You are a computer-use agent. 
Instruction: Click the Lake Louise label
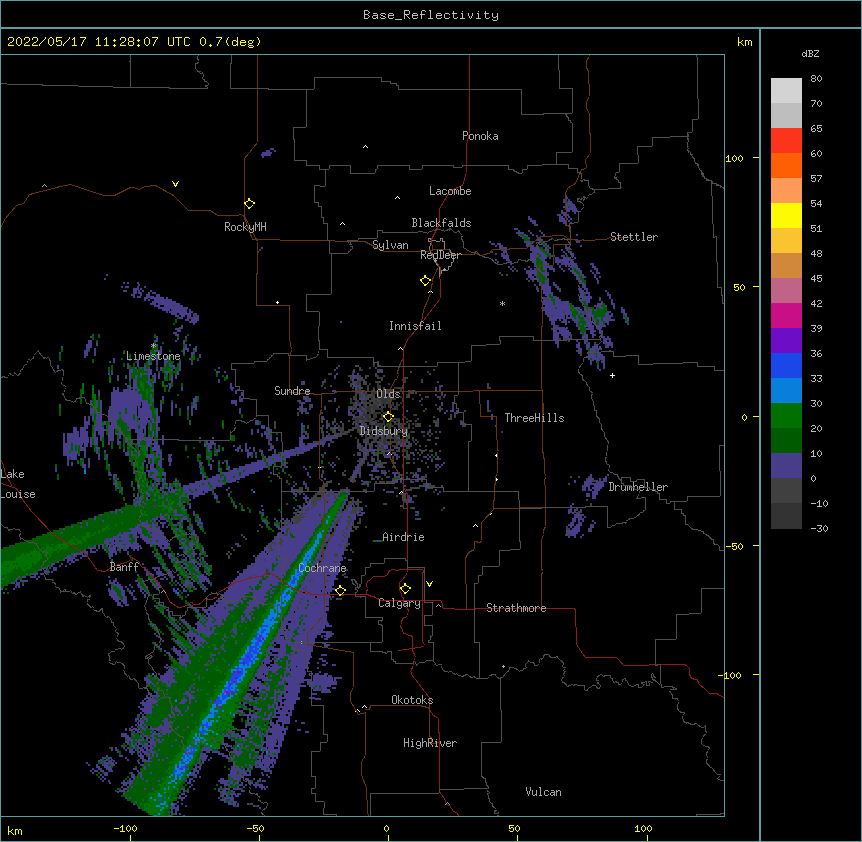point(18,484)
